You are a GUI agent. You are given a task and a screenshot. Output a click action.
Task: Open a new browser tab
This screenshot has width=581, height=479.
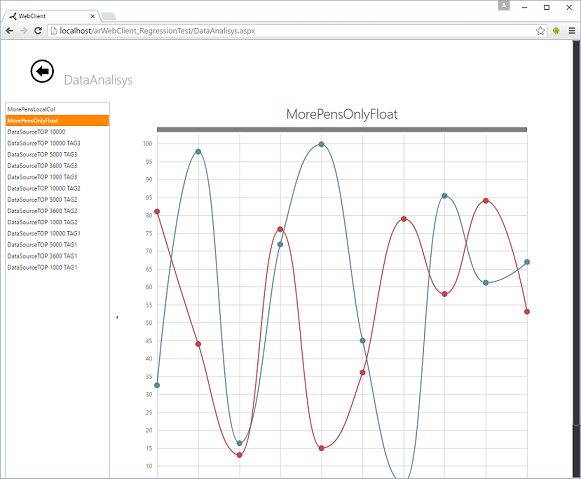point(108,16)
